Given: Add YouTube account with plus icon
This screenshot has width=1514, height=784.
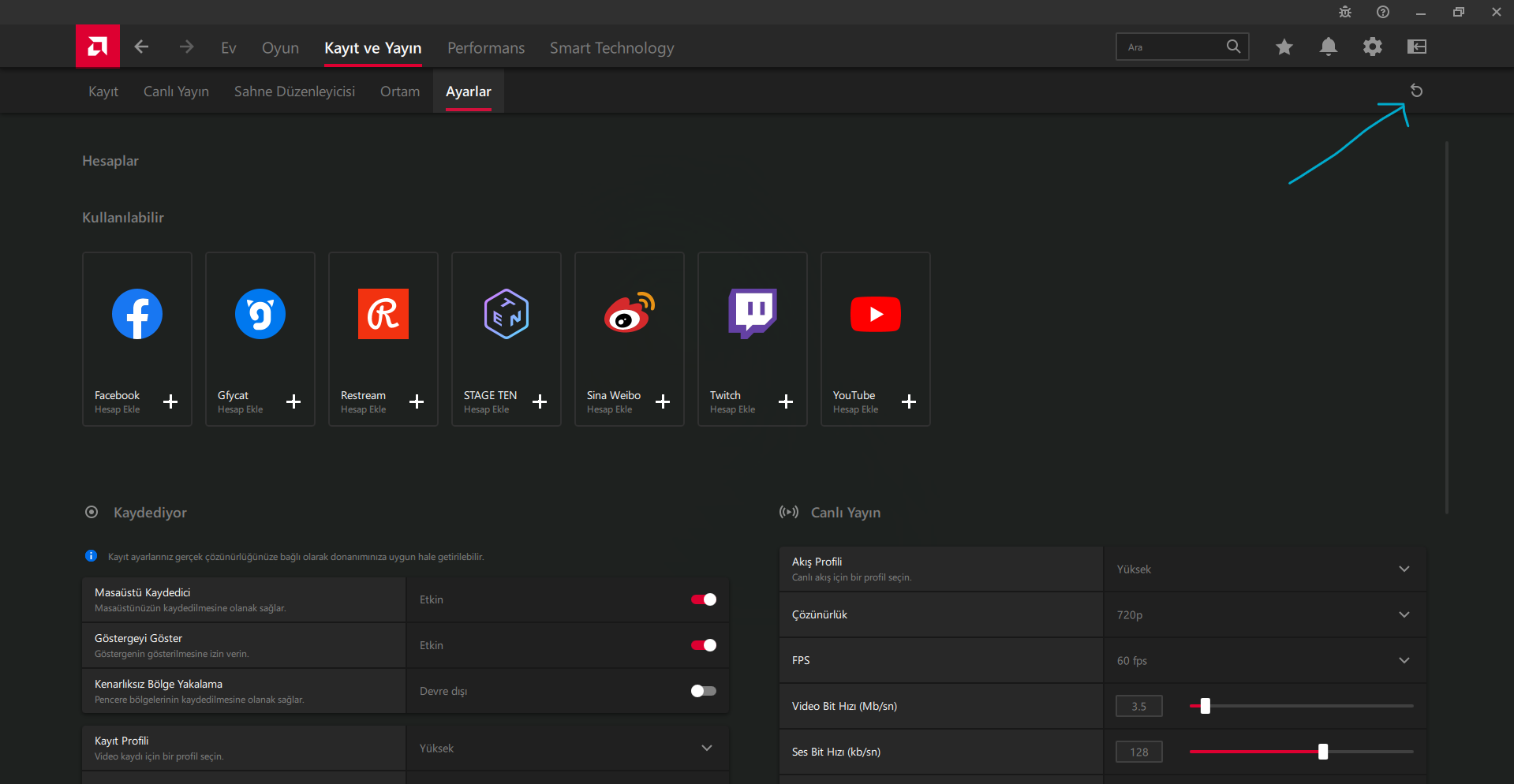Looking at the screenshot, I should point(909,401).
